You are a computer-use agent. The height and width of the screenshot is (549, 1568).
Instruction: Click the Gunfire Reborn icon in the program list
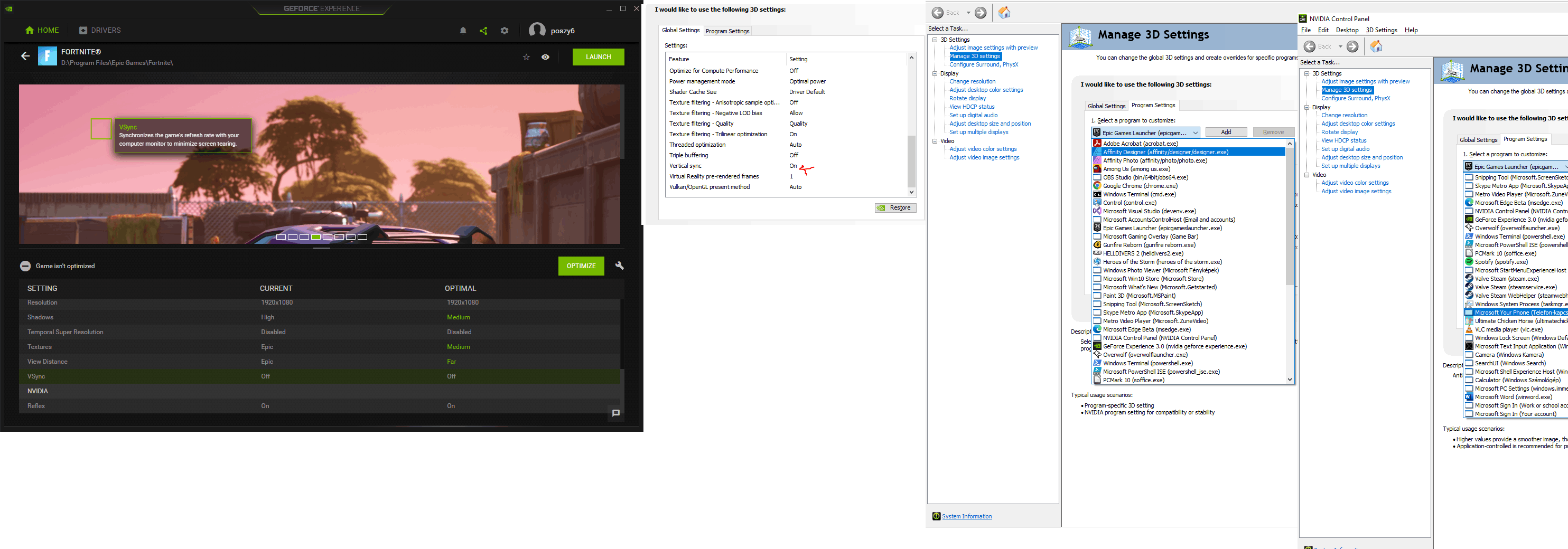pyautogui.click(x=1097, y=244)
